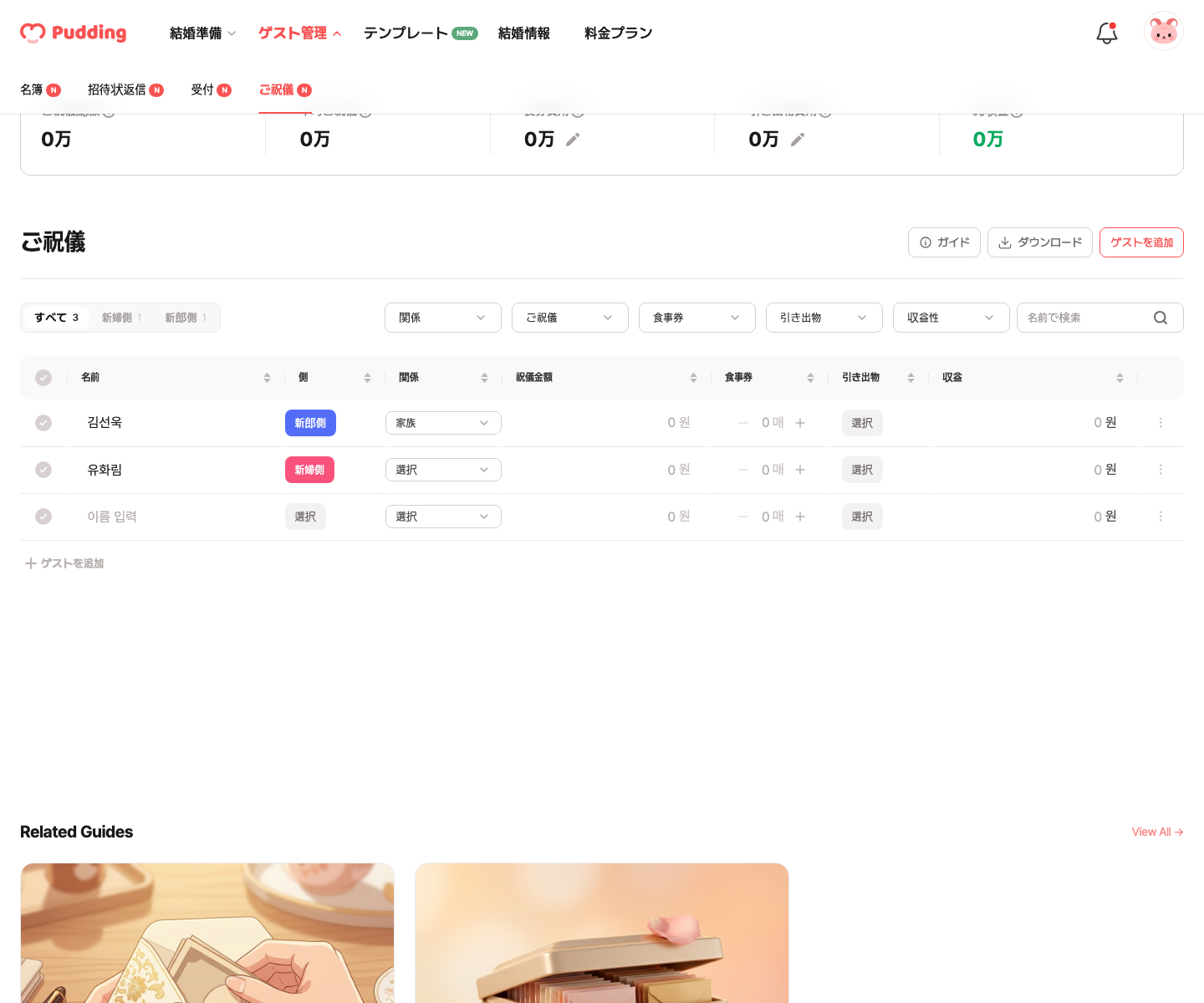Click the 新郎側 badge for 김선욱

pos(310,423)
